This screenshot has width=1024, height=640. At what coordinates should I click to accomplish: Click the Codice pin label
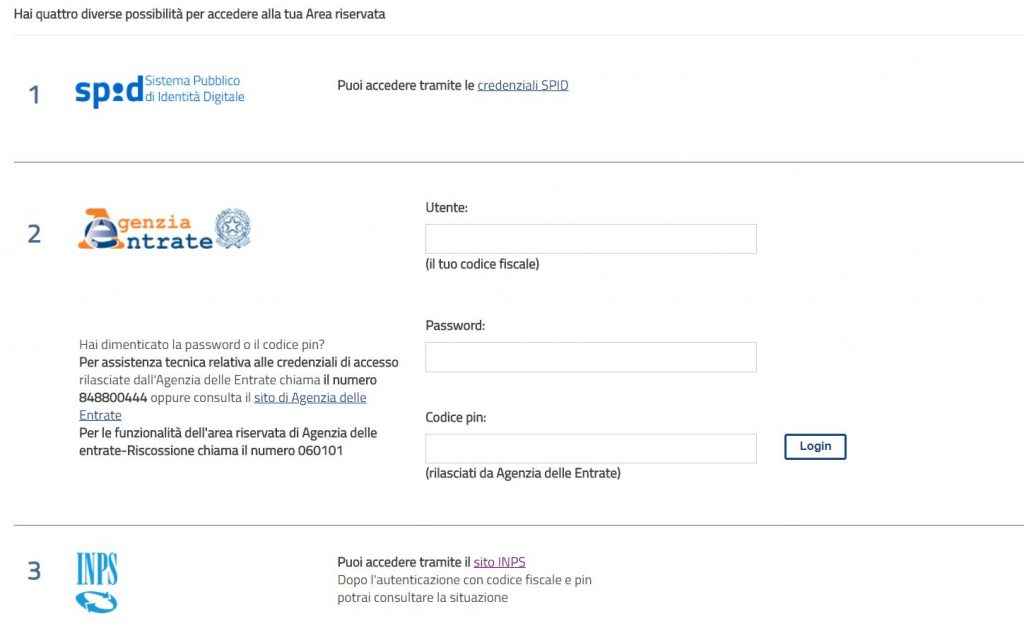(x=456, y=417)
